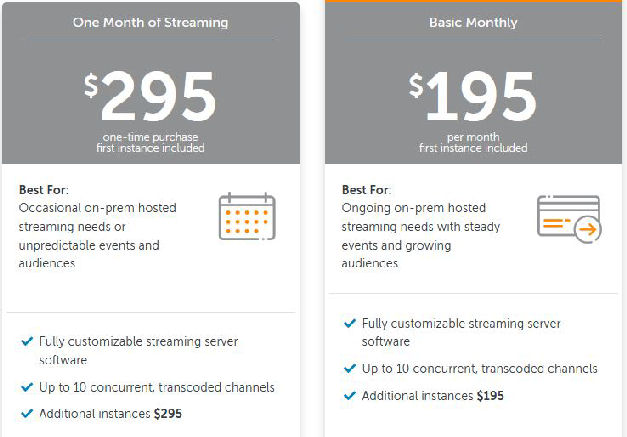
Task: Click 'per month first instance included' text
Action: [474, 142]
